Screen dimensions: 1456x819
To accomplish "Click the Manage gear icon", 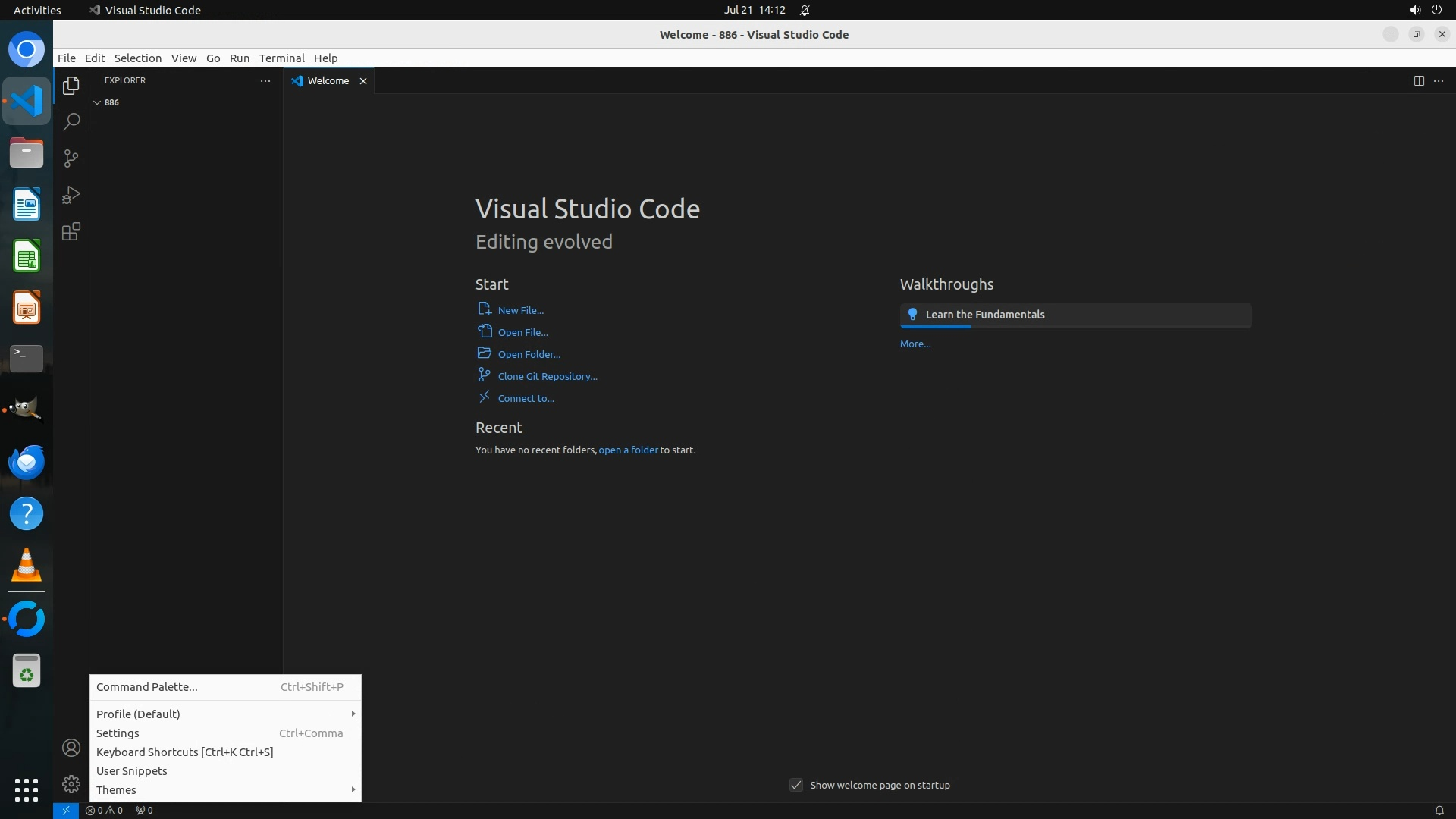I will pyautogui.click(x=71, y=784).
